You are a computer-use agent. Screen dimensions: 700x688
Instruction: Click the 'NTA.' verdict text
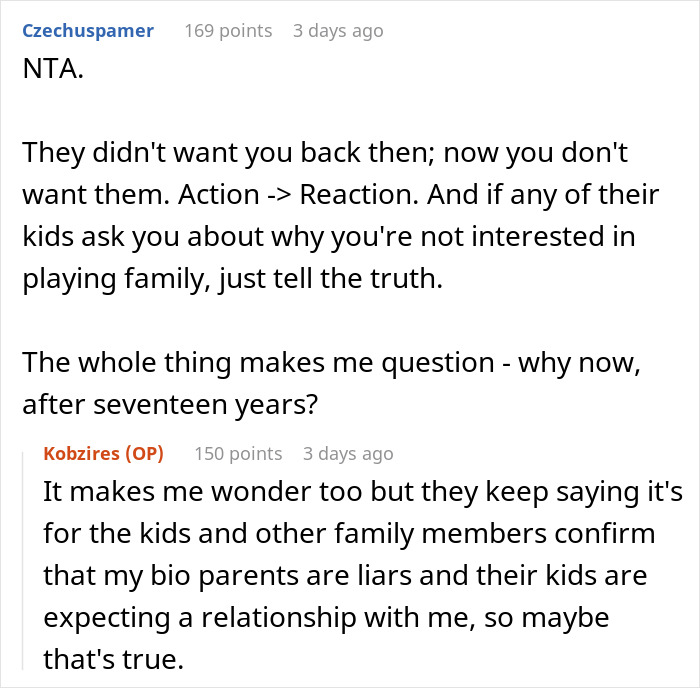coord(46,74)
